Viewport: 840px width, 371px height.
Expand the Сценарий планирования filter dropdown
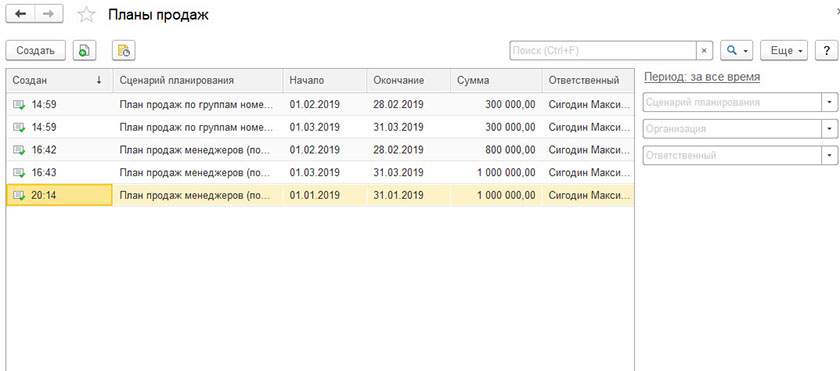[x=830, y=102]
